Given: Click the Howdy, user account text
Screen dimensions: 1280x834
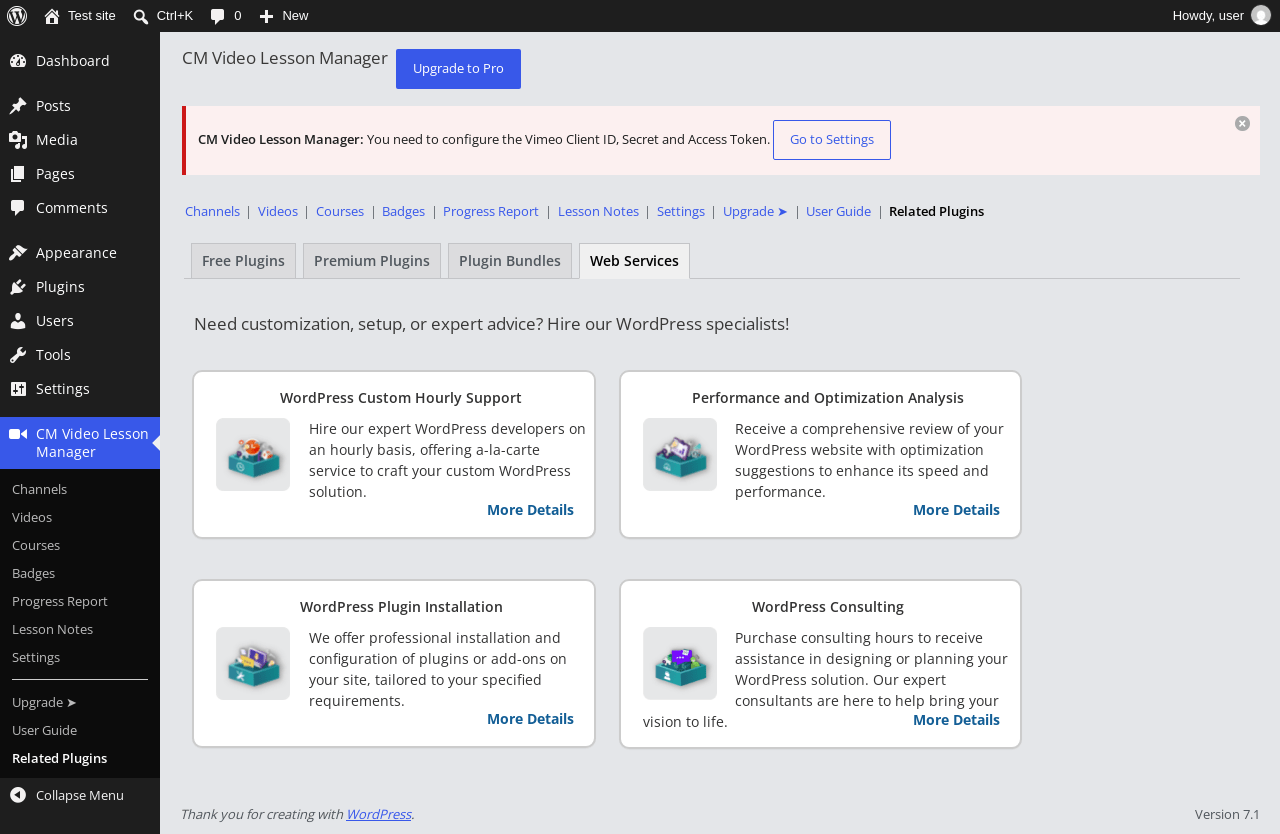Looking at the screenshot, I should 1208,15.
